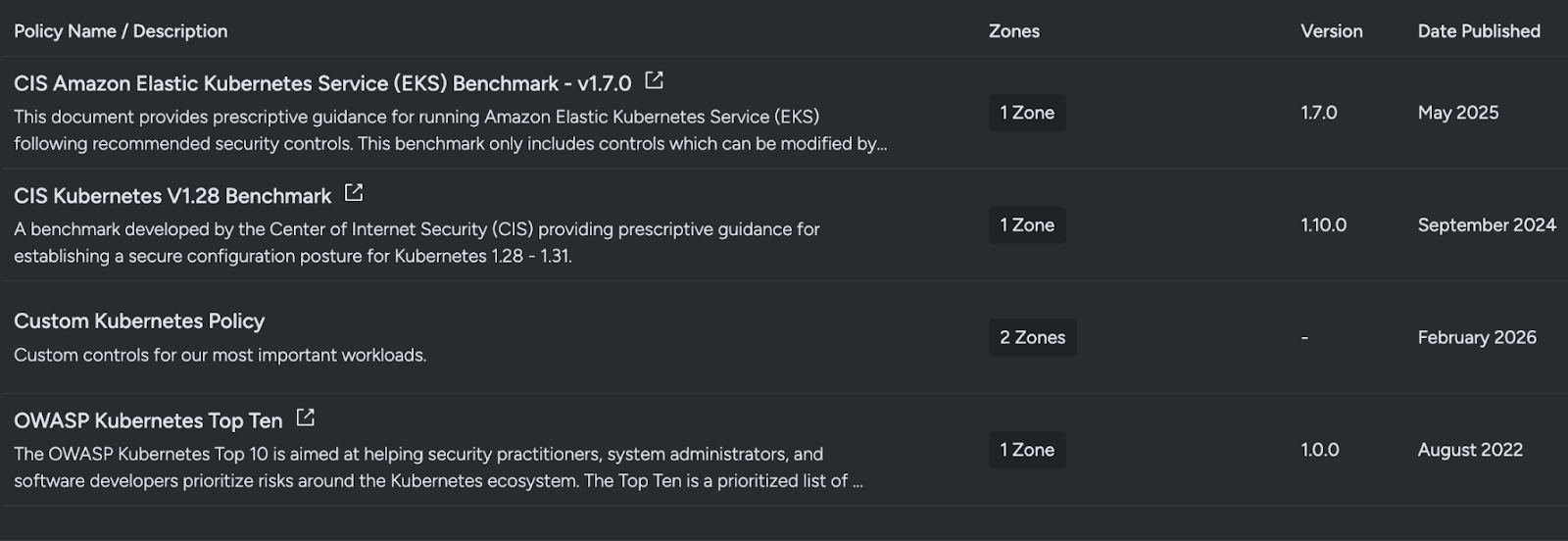Click the Zones column header
Image resolution: width=1568 pixels, height=541 pixels.
1013,31
